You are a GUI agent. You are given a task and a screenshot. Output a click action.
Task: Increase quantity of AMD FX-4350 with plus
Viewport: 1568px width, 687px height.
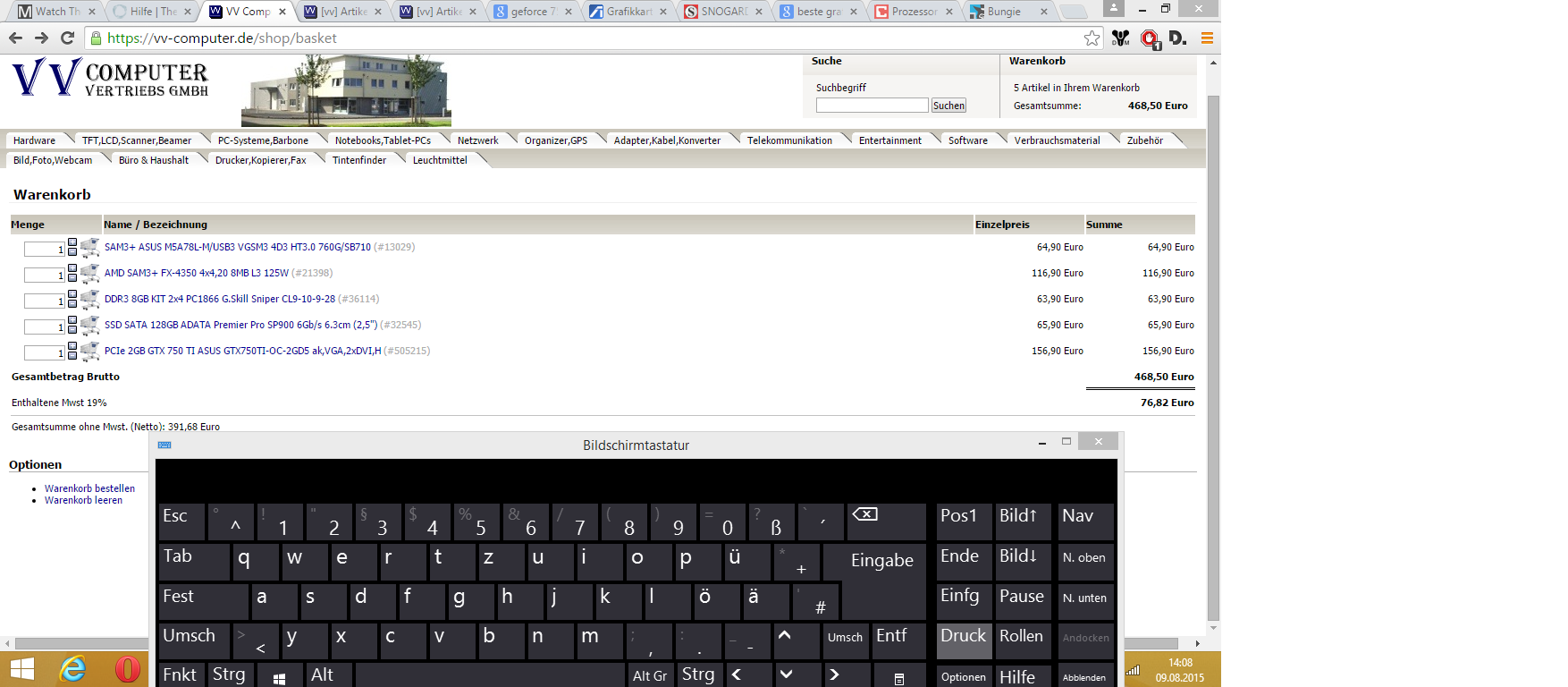(72, 268)
